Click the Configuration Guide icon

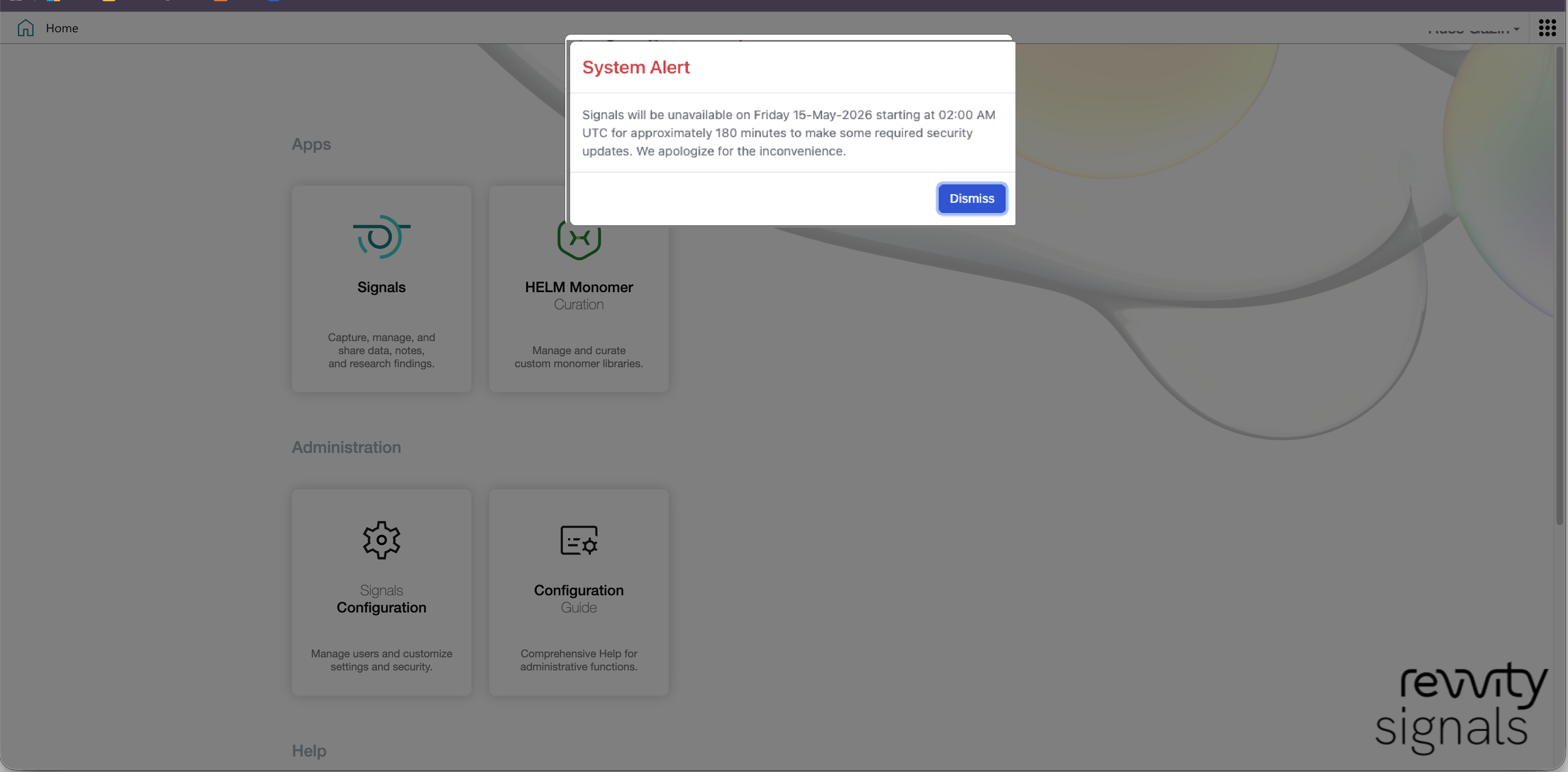tap(579, 540)
